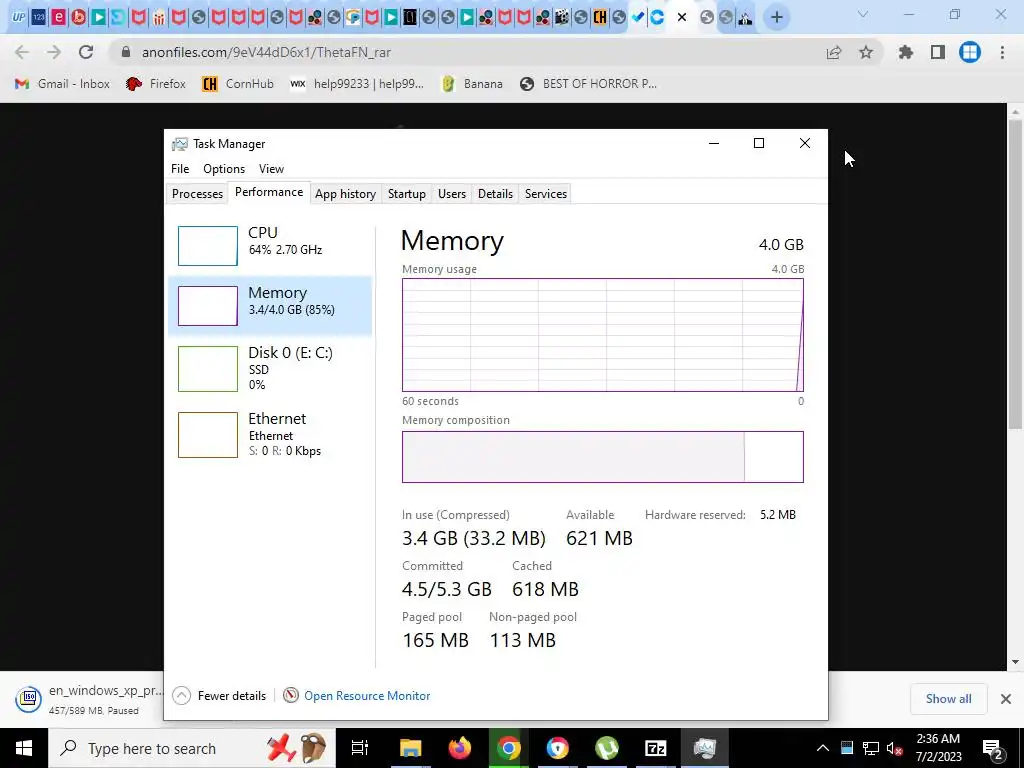
Task: Open the Services tab
Action: [x=546, y=194]
